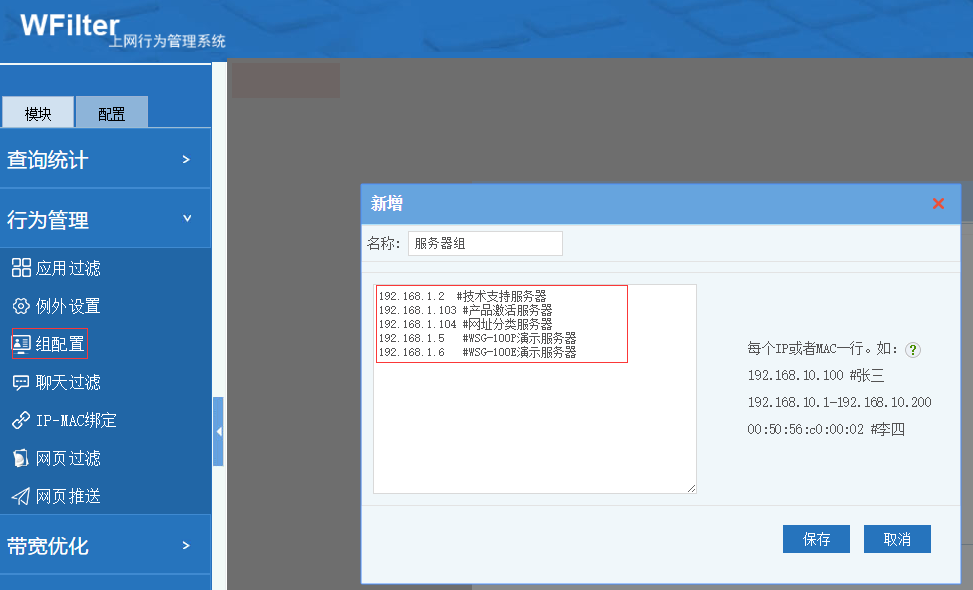Click the 名称 input field
Screen dimensions: 973x590
(x=485, y=244)
